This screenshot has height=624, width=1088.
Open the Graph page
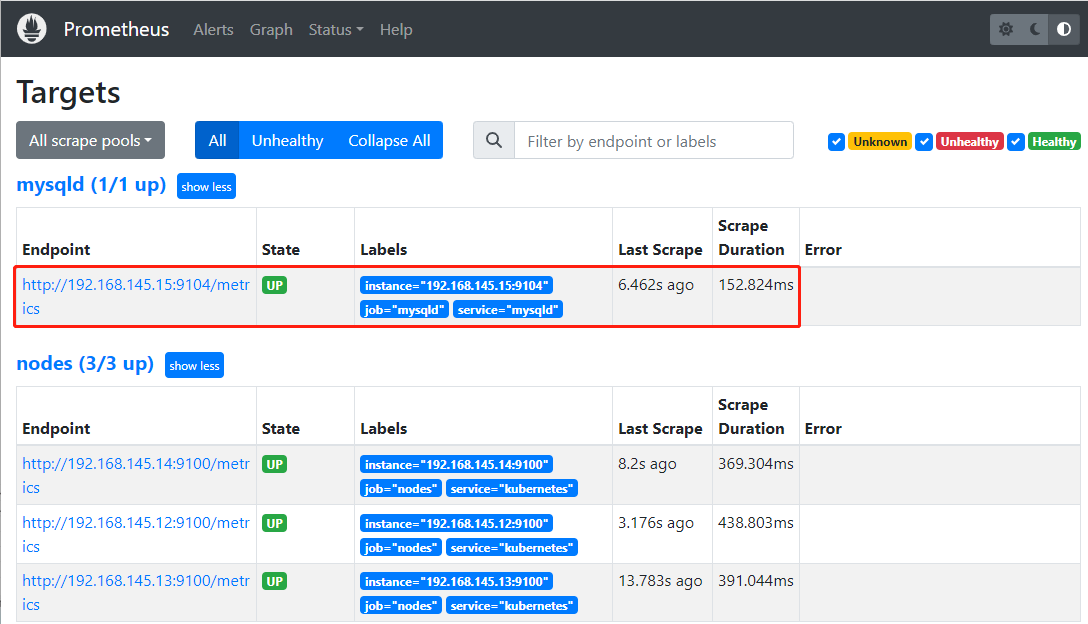click(x=271, y=30)
